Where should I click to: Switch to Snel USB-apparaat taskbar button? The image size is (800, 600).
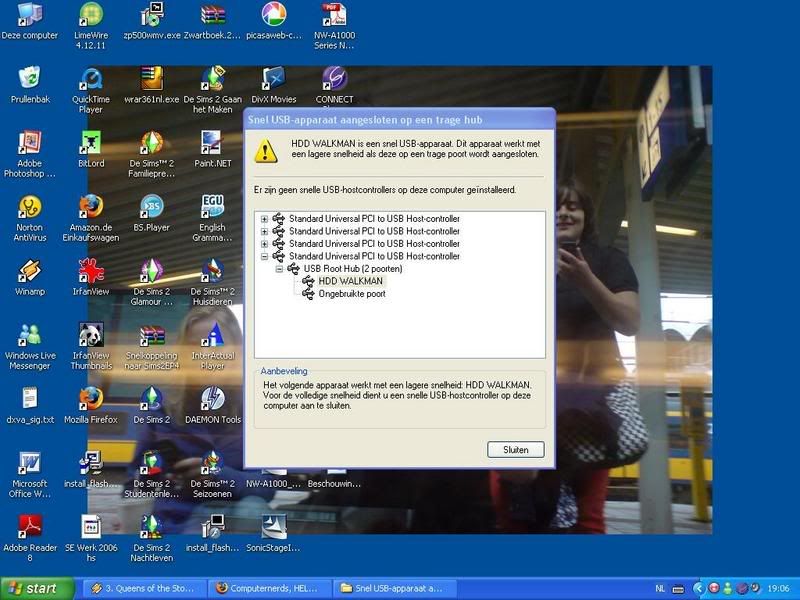point(393,588)
